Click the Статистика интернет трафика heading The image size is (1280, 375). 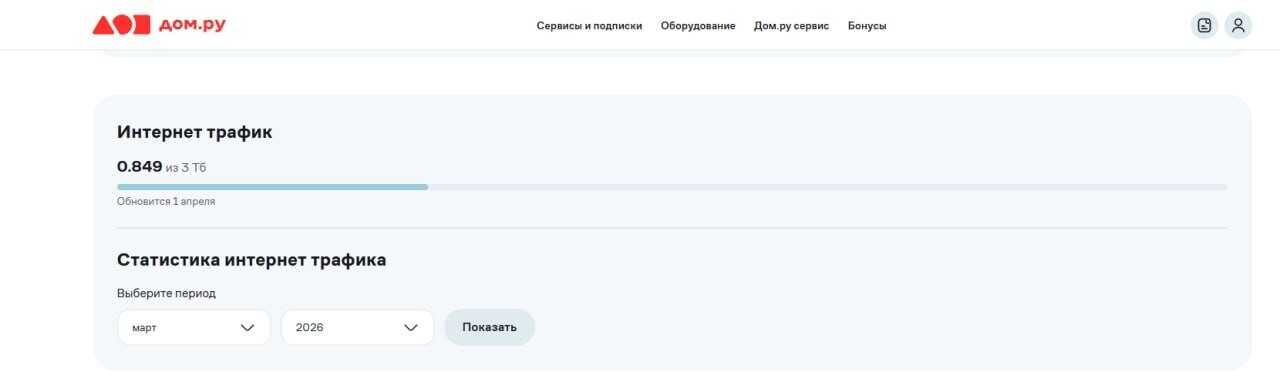[x=251, y=260]
